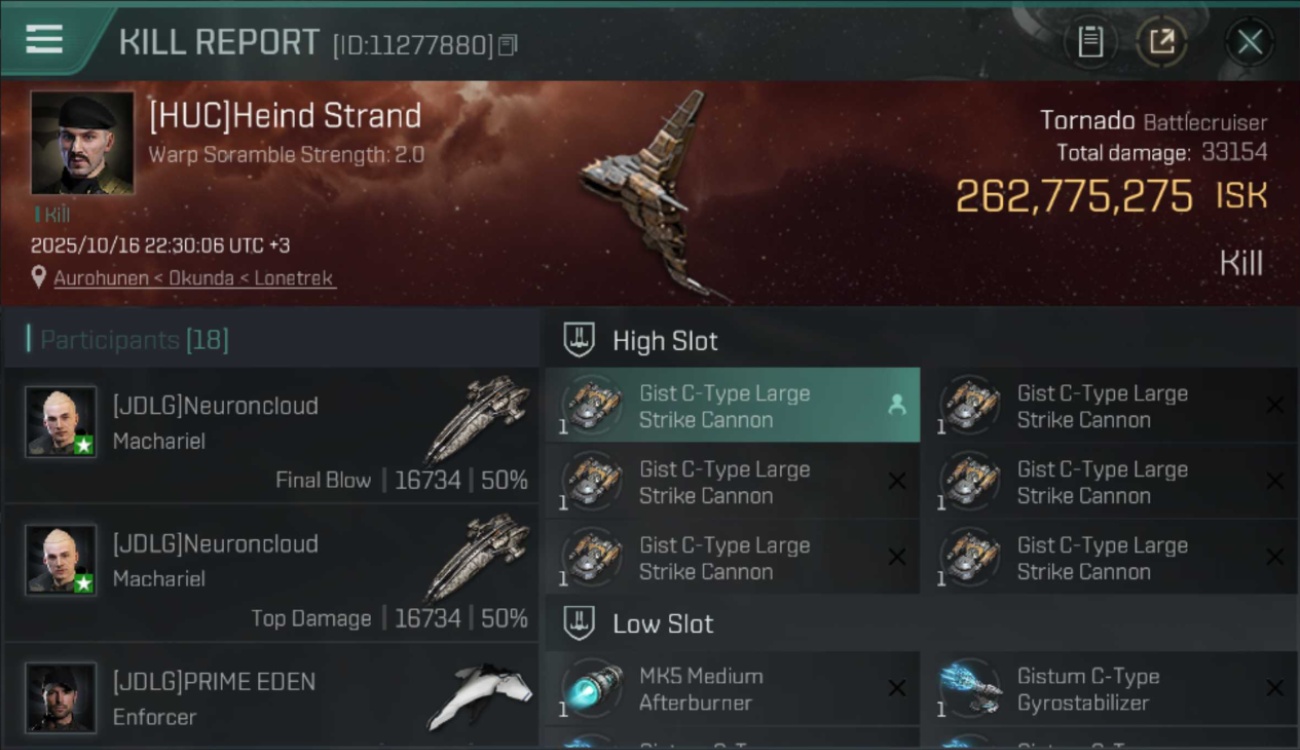Open the Participants [18] list header
This screenshot has width=1300, height=750.
click(x=134, y=340)
